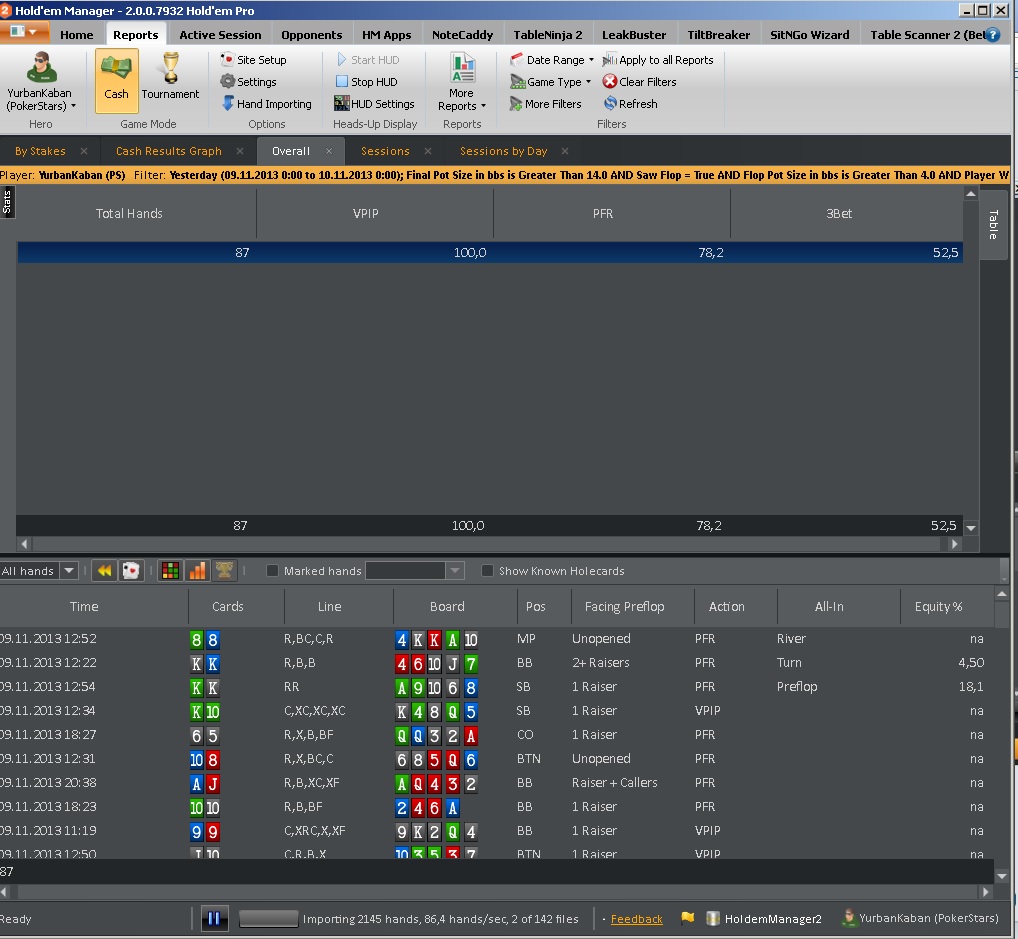This screenshot has height=939, width=1018.
Task: Open Date Range filter dropdown
Action: [x=552, y=60]
